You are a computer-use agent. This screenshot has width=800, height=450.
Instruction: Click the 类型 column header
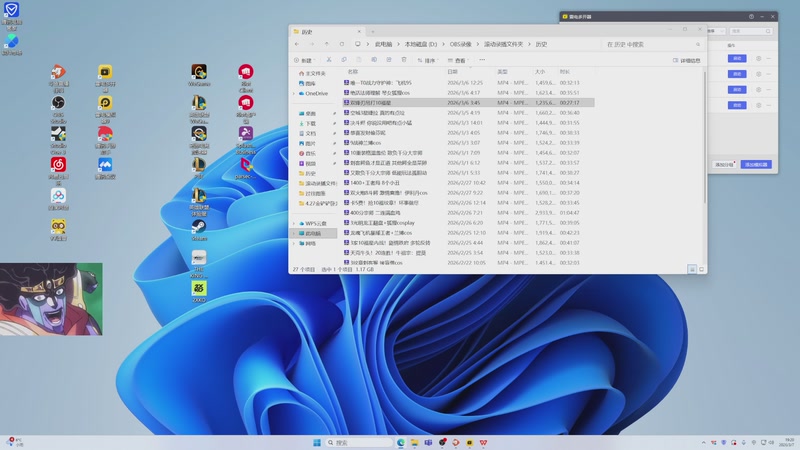[503, 72]
